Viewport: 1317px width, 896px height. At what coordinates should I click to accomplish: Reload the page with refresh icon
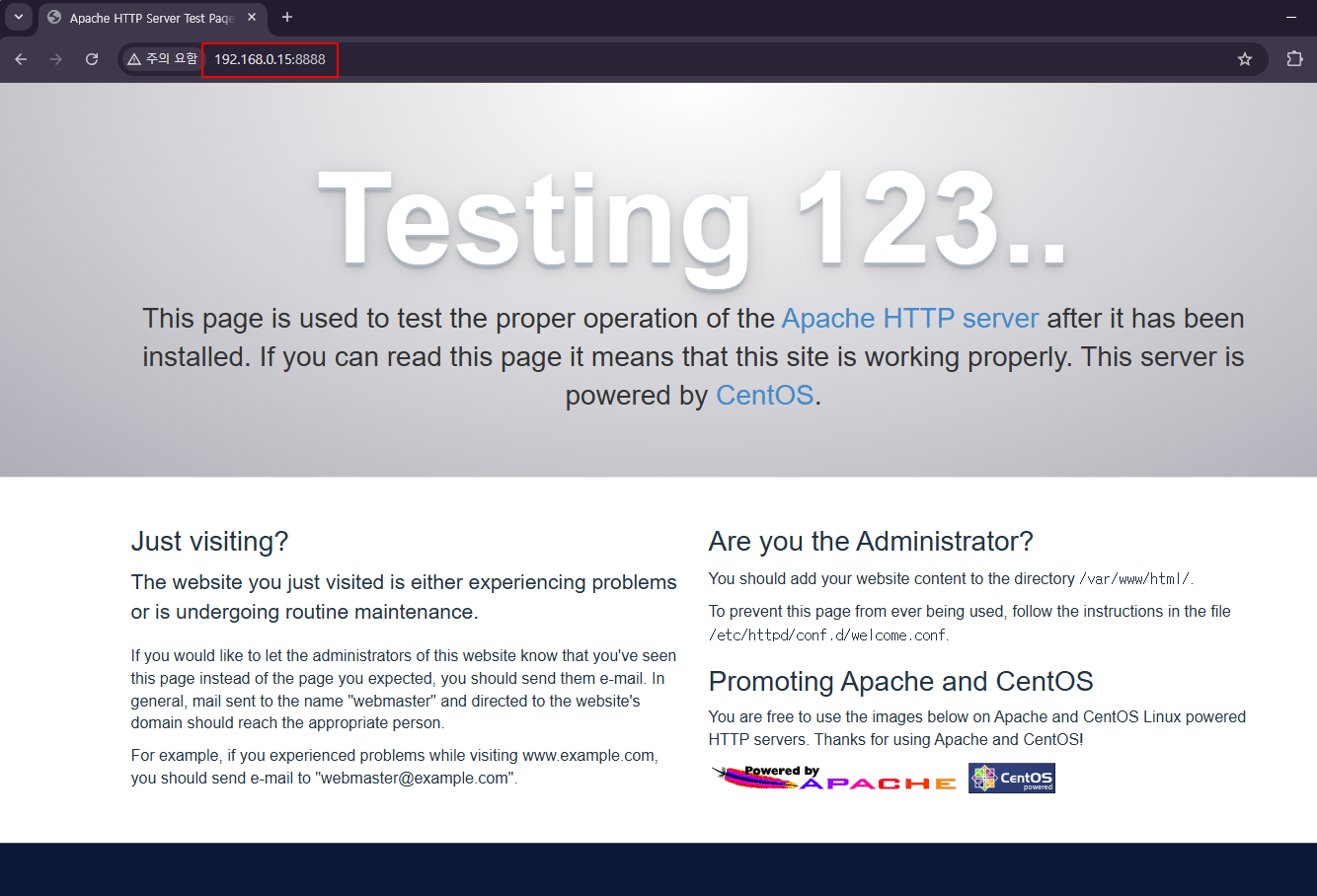(x=92, y=59)
